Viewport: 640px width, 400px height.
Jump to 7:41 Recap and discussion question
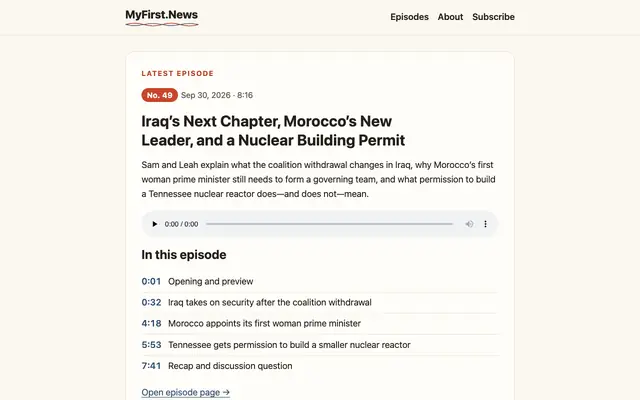[151, 366]
